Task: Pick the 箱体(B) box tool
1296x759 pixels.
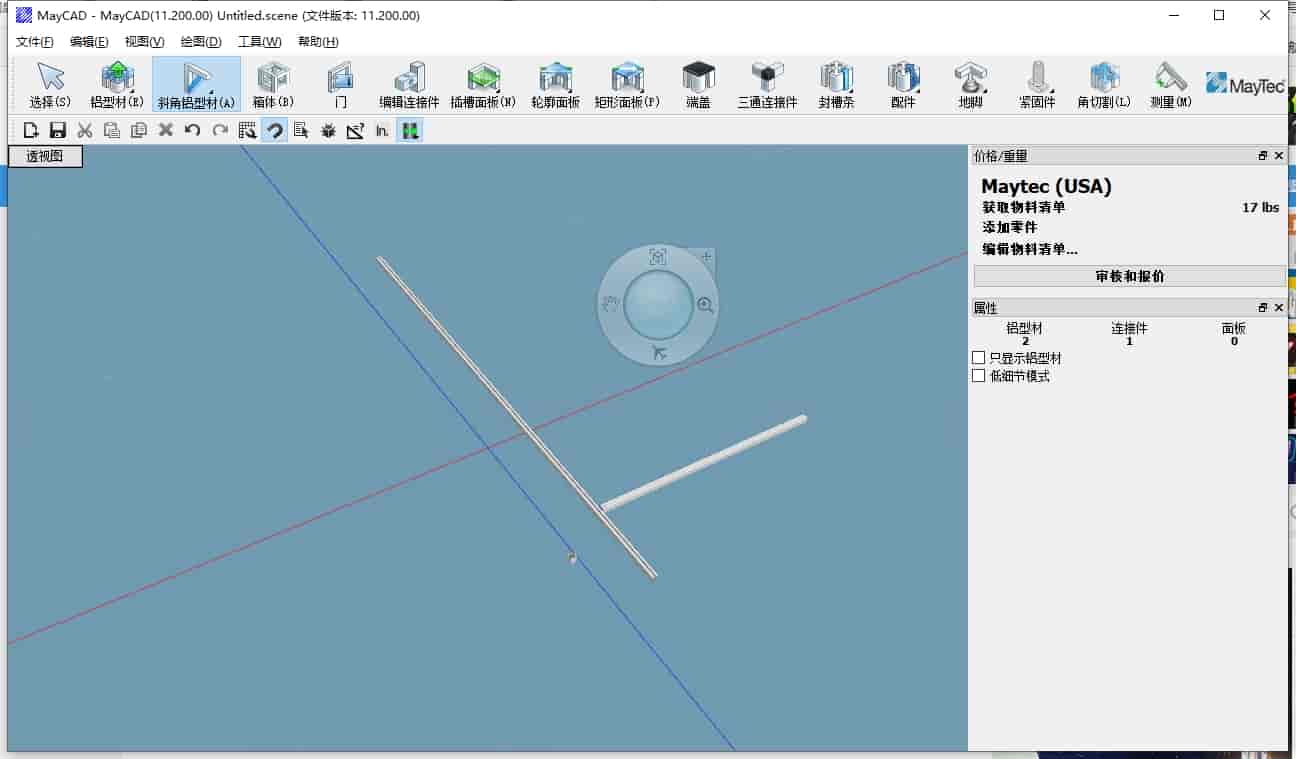Action: [x=273, y=84]
